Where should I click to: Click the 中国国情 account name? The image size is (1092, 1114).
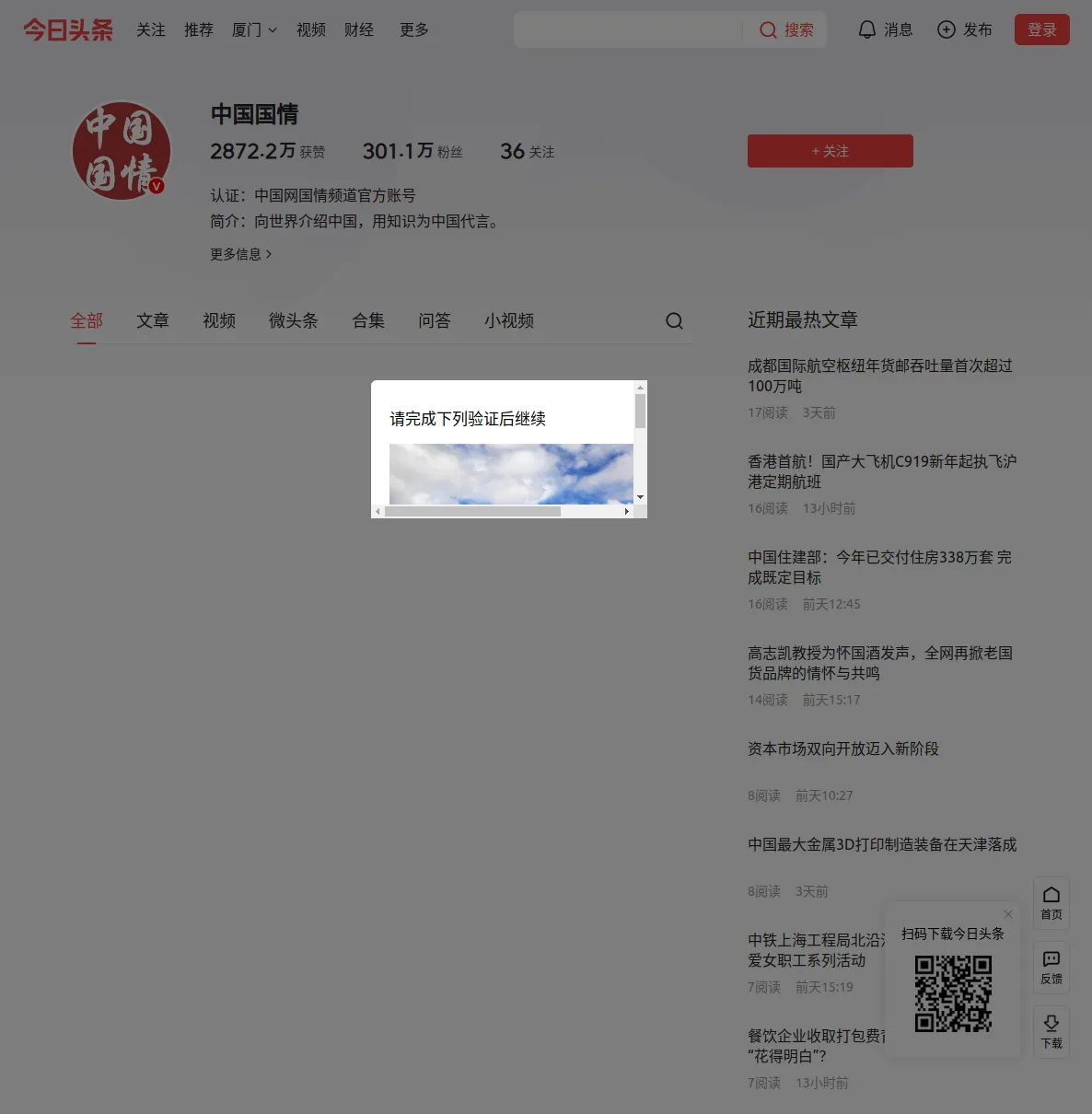254,114
